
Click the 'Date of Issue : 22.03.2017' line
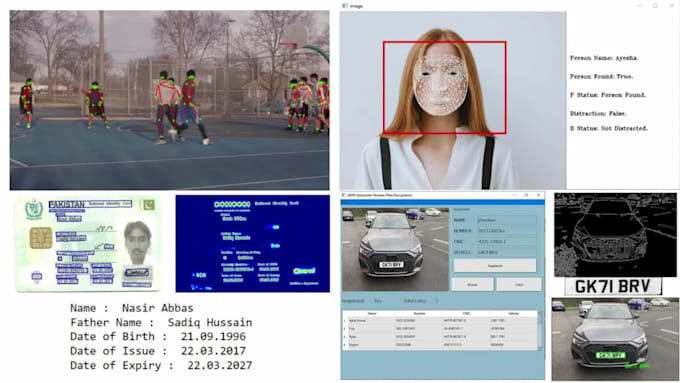pyautogui.click(x=158, y=351)
